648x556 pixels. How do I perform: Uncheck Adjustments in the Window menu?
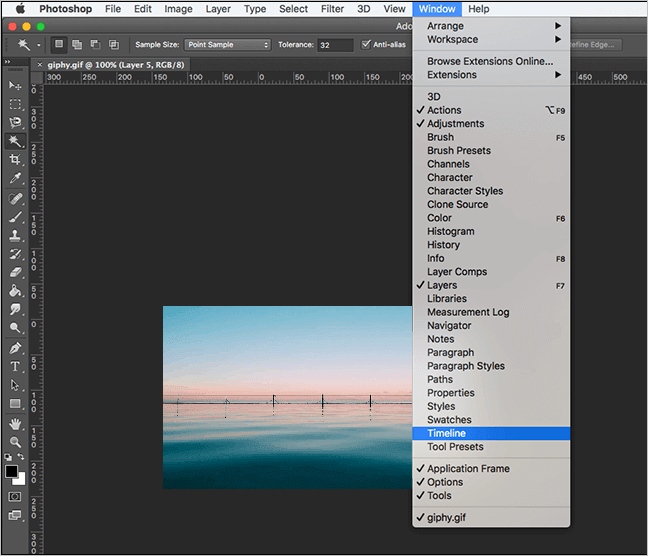pyautogui.click(x=455, y=124)
